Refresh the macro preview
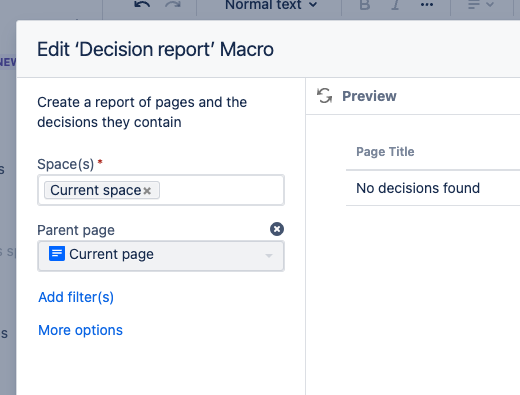The image size is (520, 395). [x=324, y=96]
